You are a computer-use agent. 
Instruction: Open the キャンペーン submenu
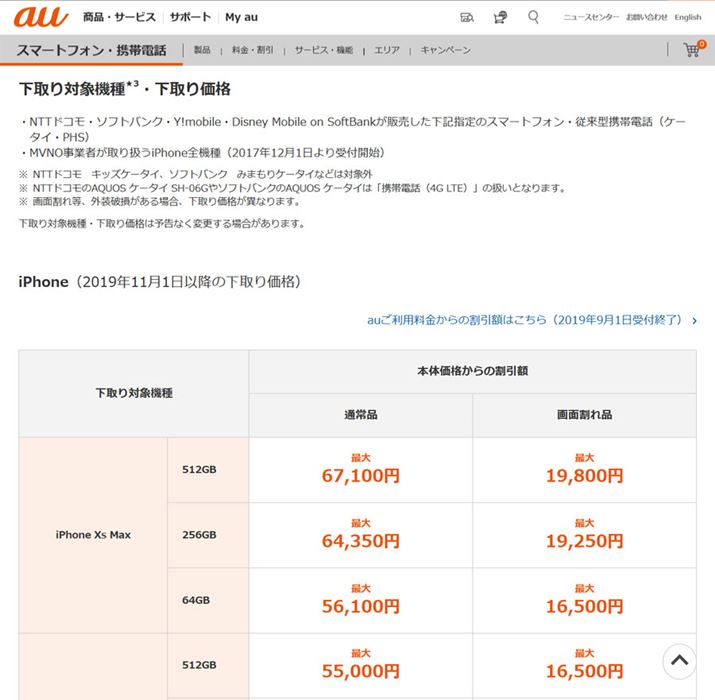point(446,50)
